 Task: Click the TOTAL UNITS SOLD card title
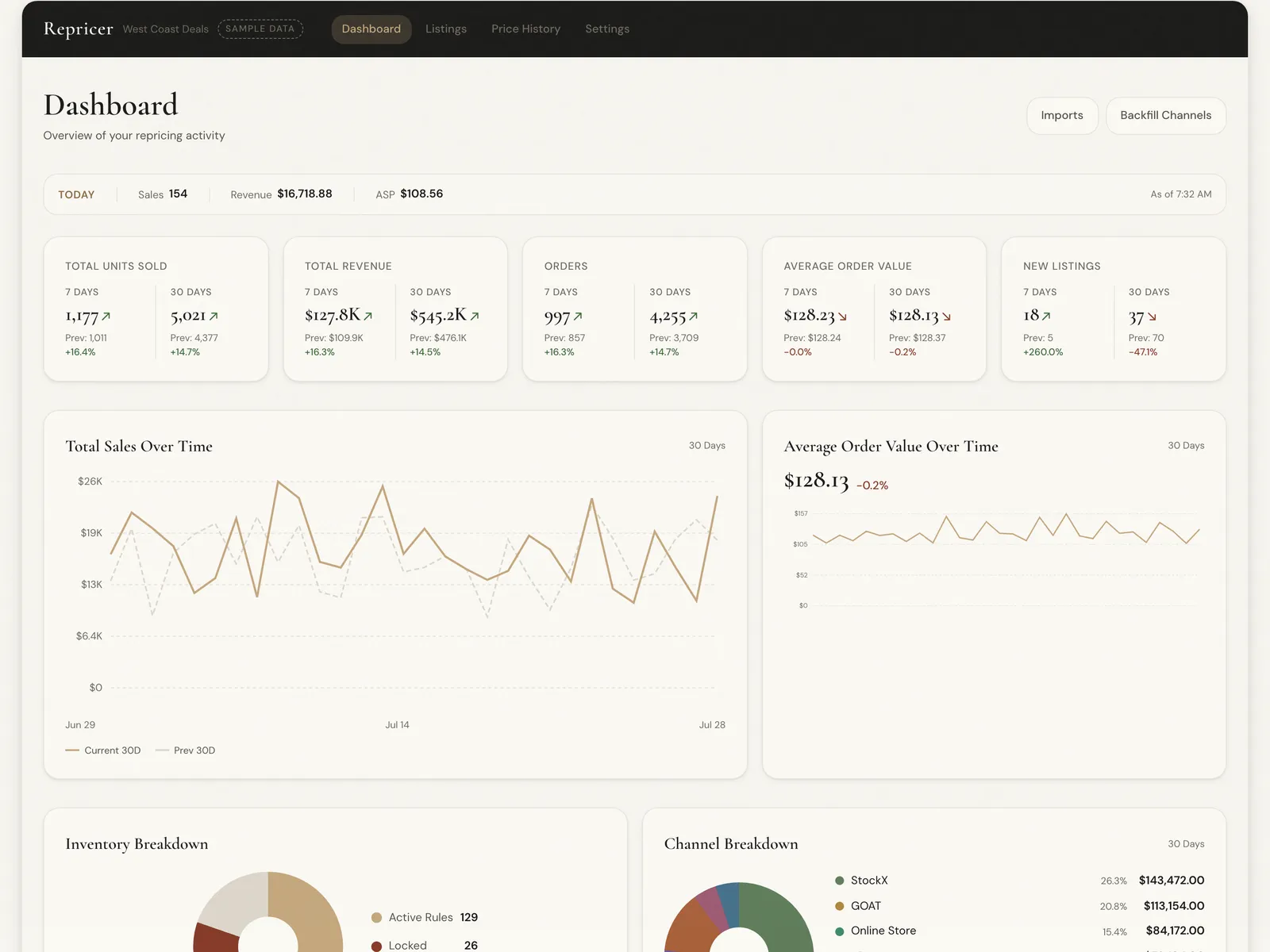[x=116, y=267]
